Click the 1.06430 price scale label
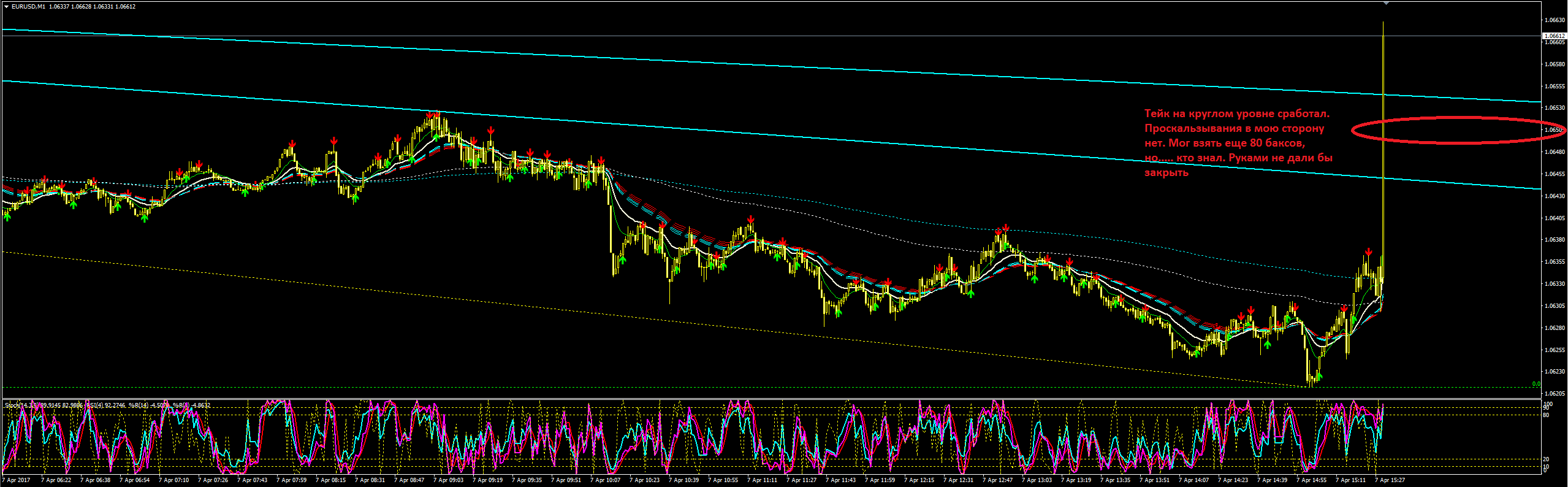1568x487 pixels. [1555, 196]
